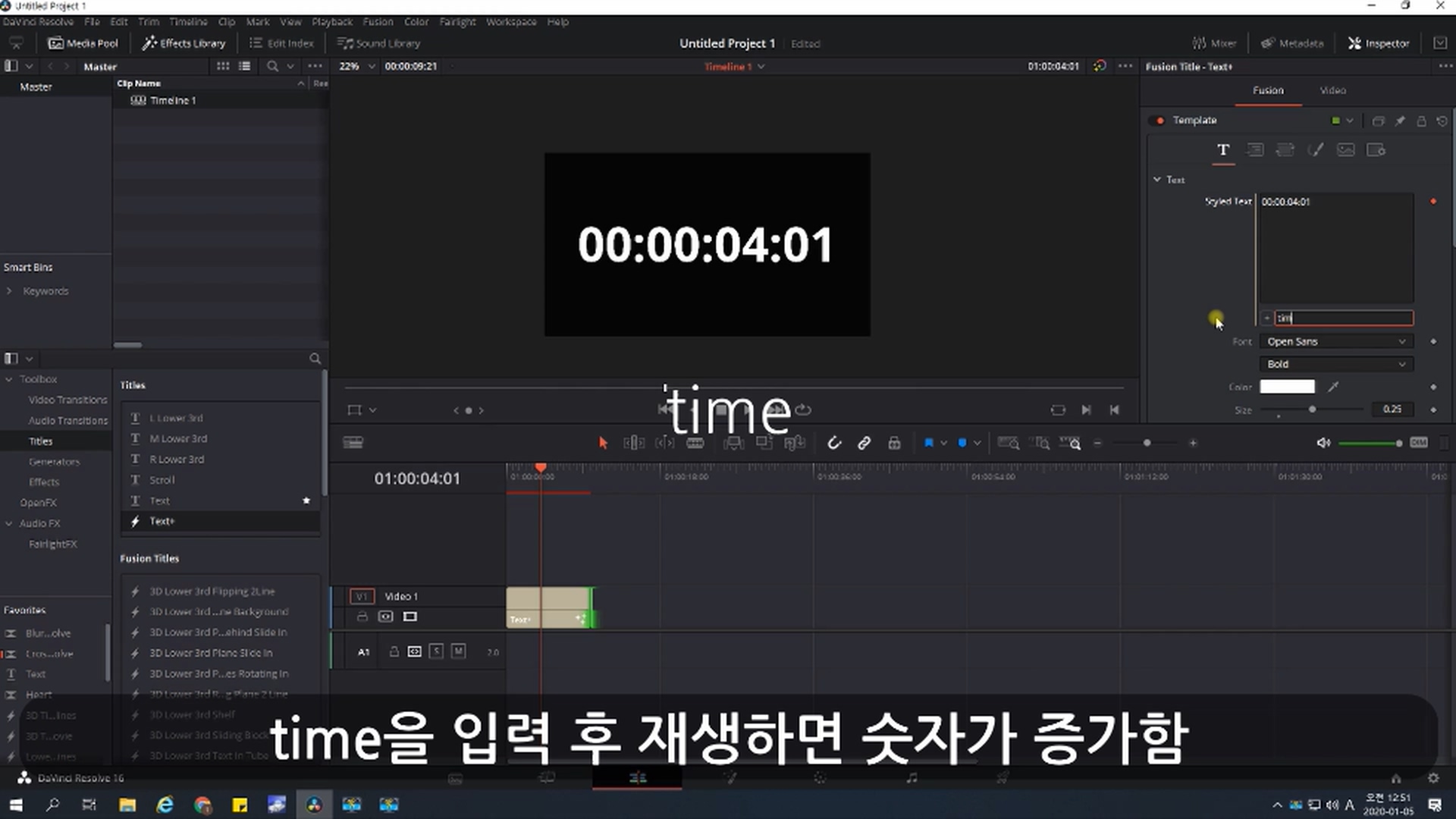This screenshot has width=1456, height=819.
Task: Switch to the Video tab in Inspector
Action: tap(1332, 90)
